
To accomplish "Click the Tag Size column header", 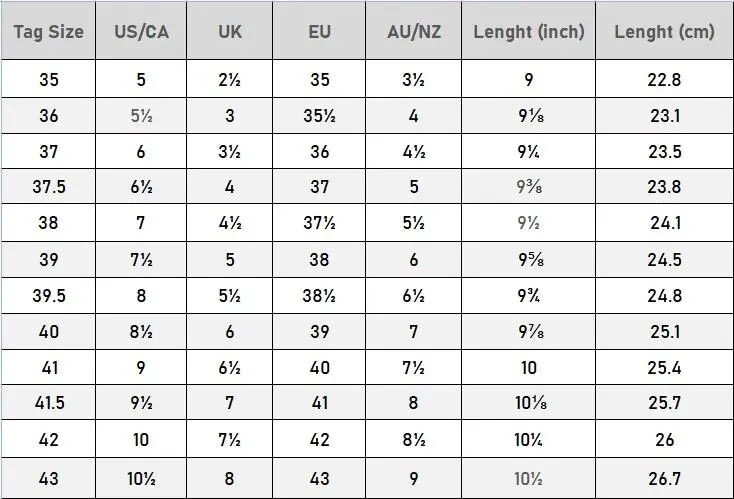I will 49,32.
